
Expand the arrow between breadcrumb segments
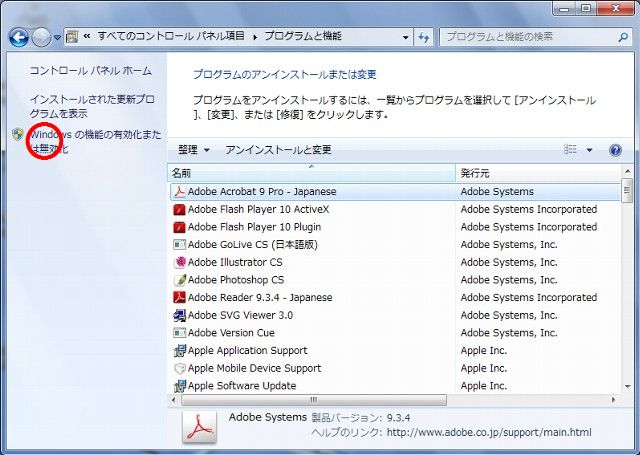255,37
